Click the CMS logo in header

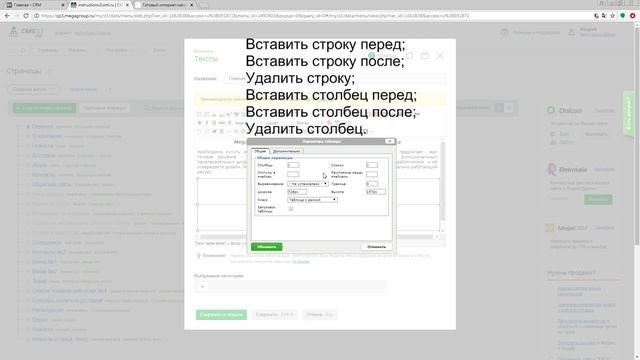(26, 32)
